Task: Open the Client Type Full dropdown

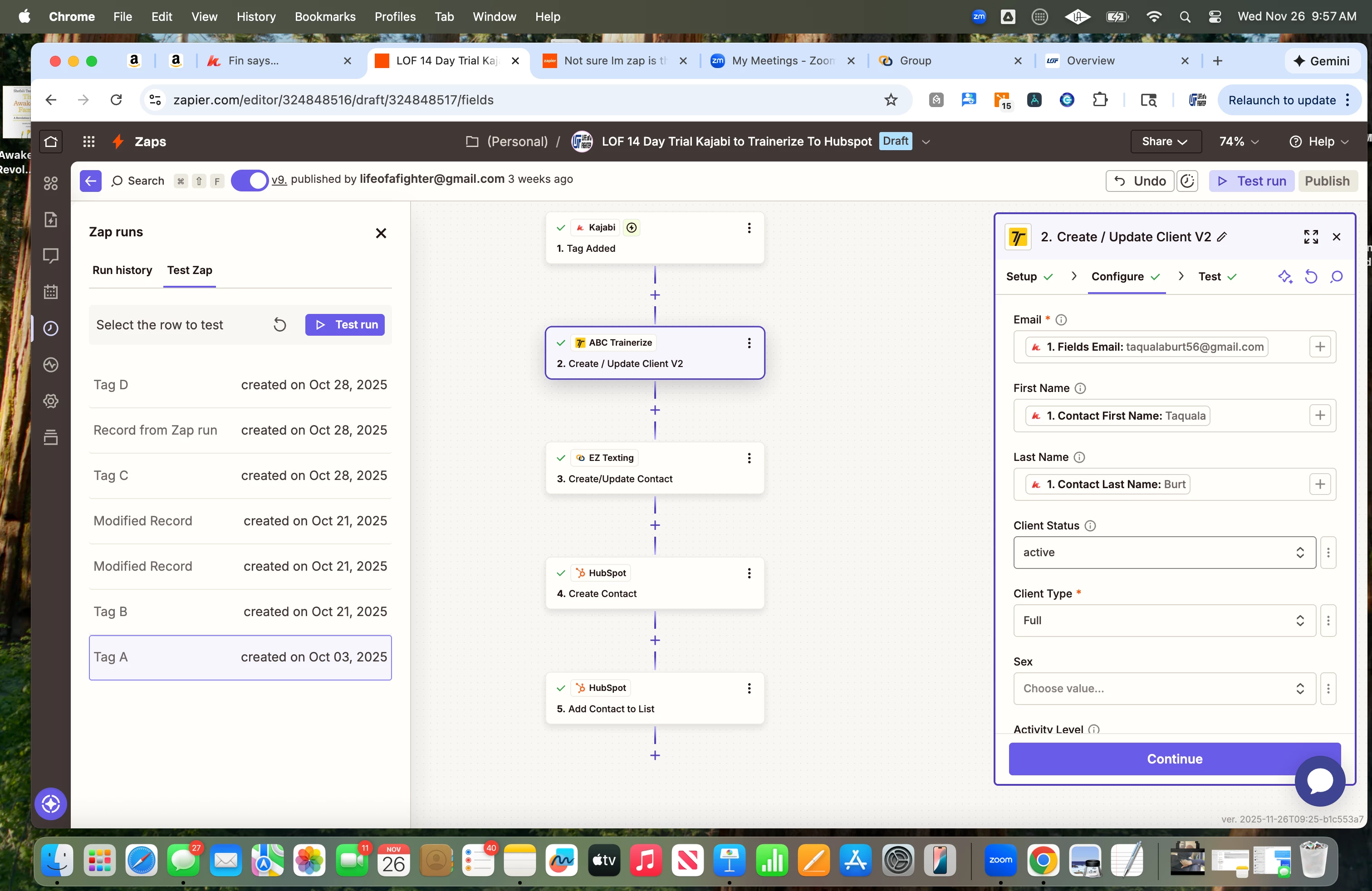Action: [1164, 620]
